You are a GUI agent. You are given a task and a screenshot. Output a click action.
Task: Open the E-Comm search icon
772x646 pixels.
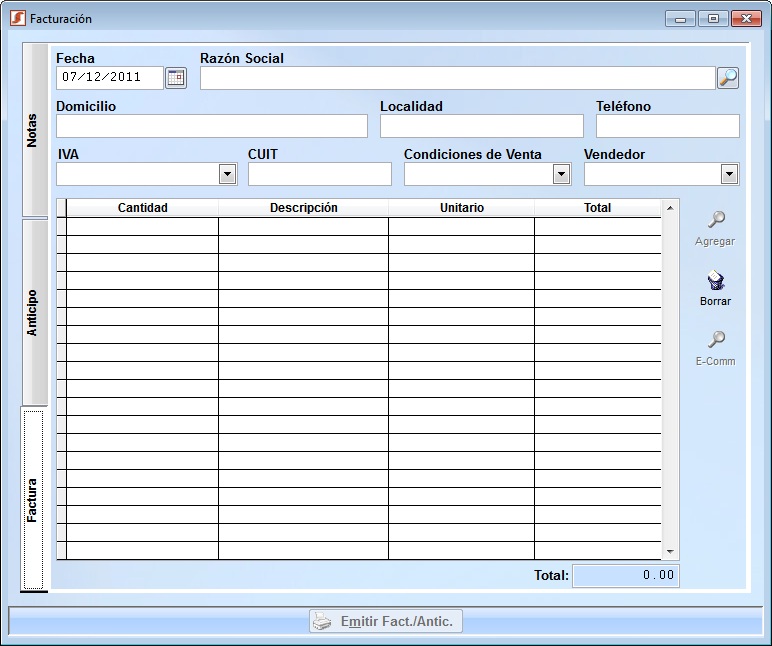(715, 341)
